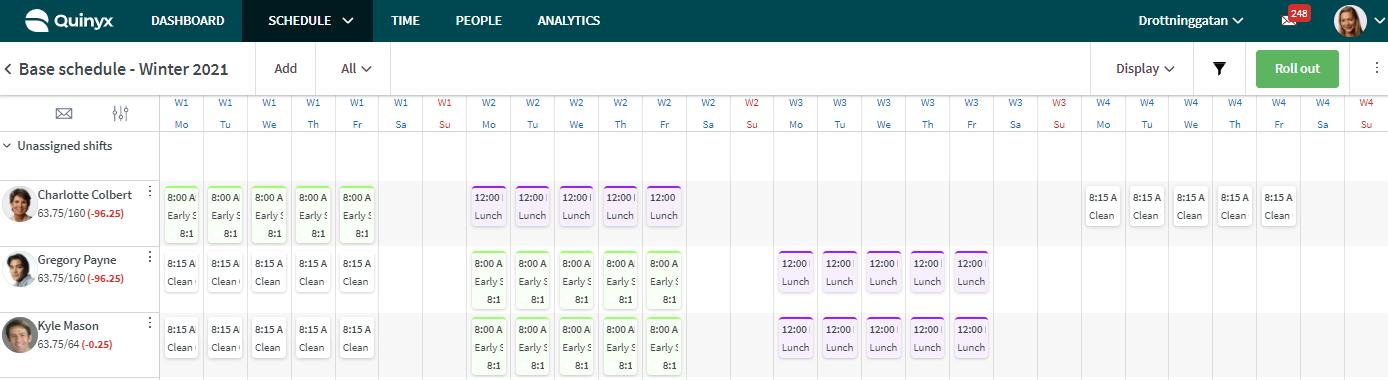Image resolution: width=1388 pixels, height=380 pixels.
Task: Open the Drottninggatan location selector
Action: click(x=1191, y=20)
